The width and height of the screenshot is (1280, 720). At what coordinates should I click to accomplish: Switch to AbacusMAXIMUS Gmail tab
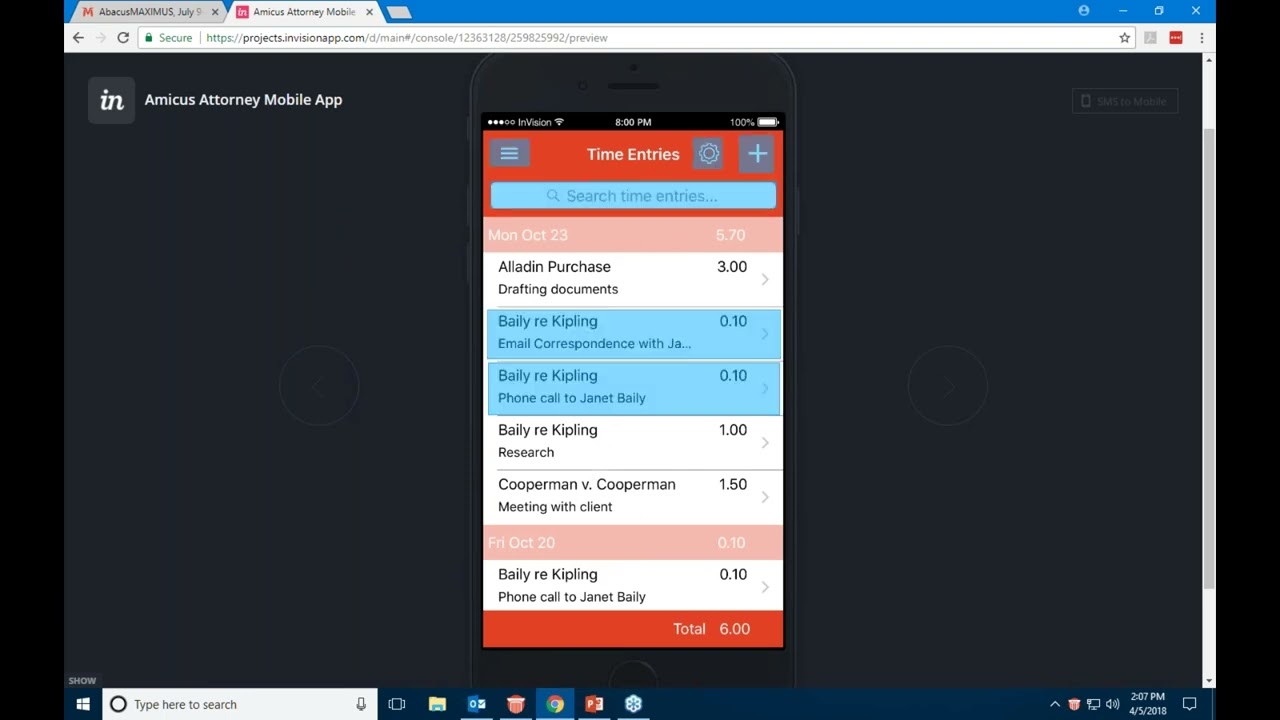click(150, 12)
